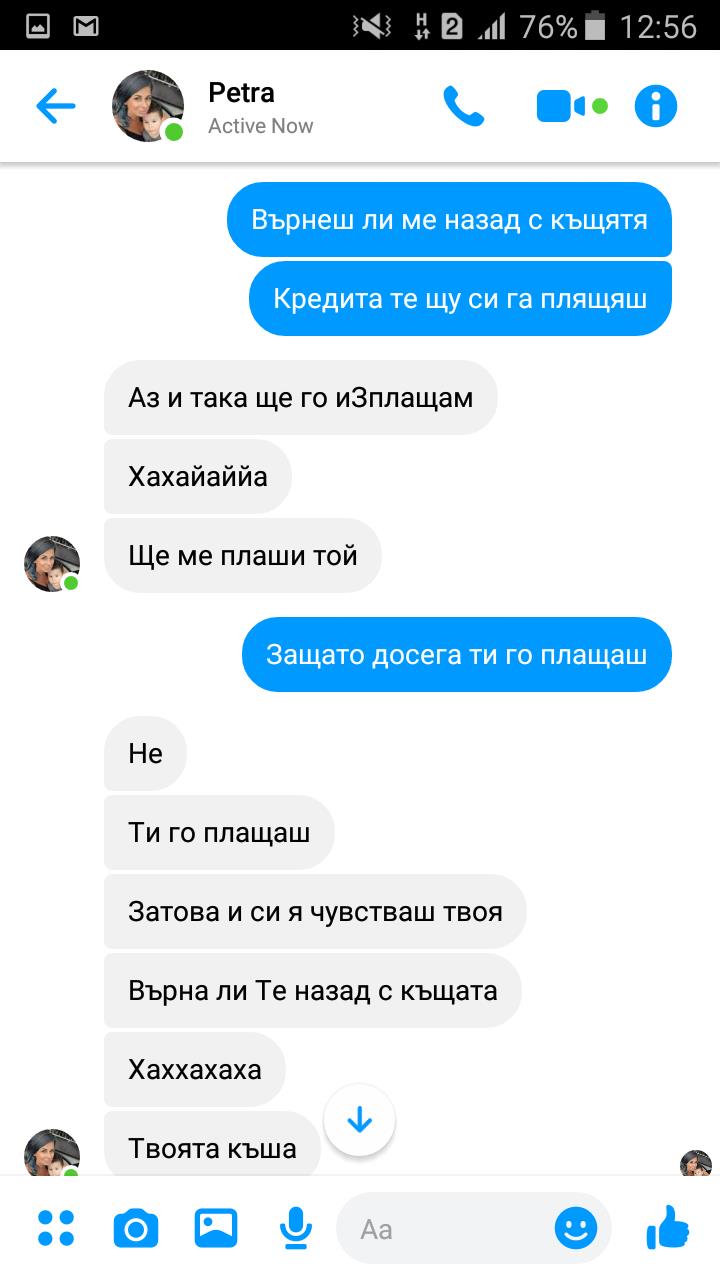Image resolution: width=720 pixels, height=1280 pixels.
Task: Tap bubble "Кредита те щу си га плящяш"
Action: 460,299
